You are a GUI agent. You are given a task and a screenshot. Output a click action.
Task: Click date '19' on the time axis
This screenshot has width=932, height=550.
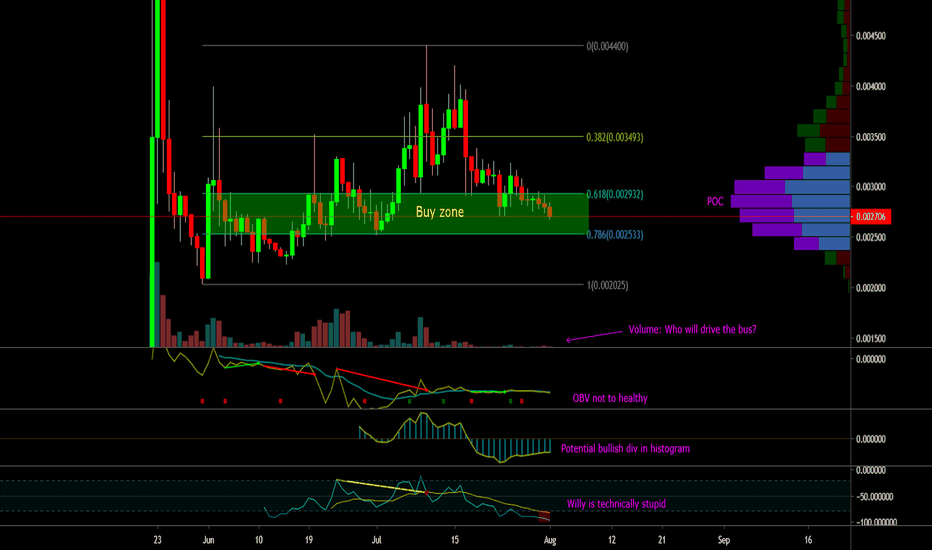click(309, 540)
